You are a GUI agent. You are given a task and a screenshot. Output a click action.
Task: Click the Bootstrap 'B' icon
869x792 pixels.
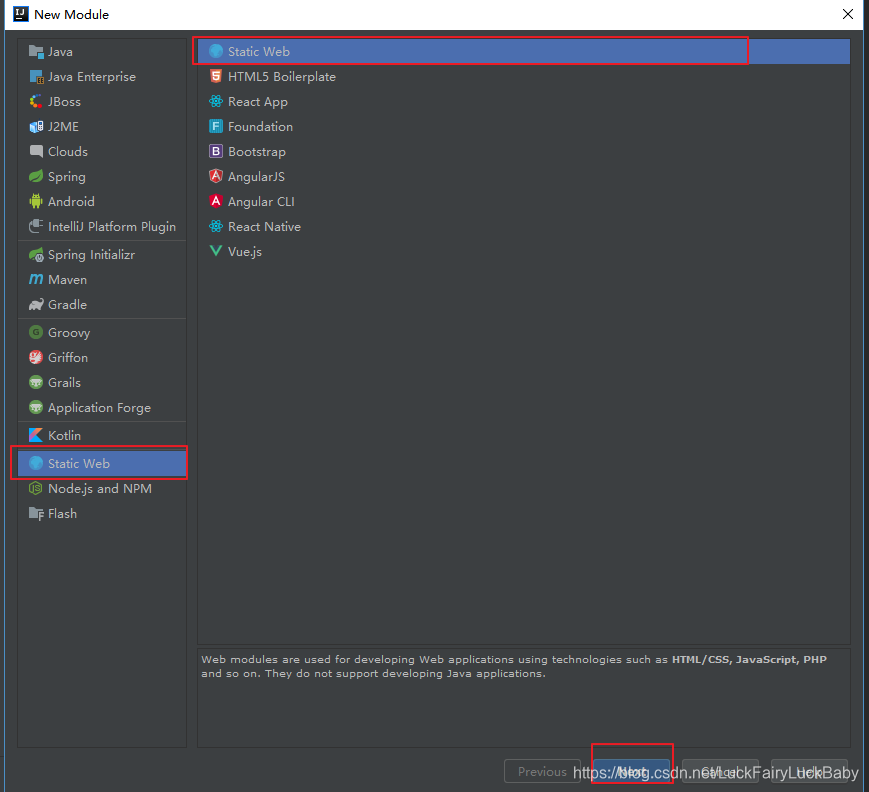[216, 151]
